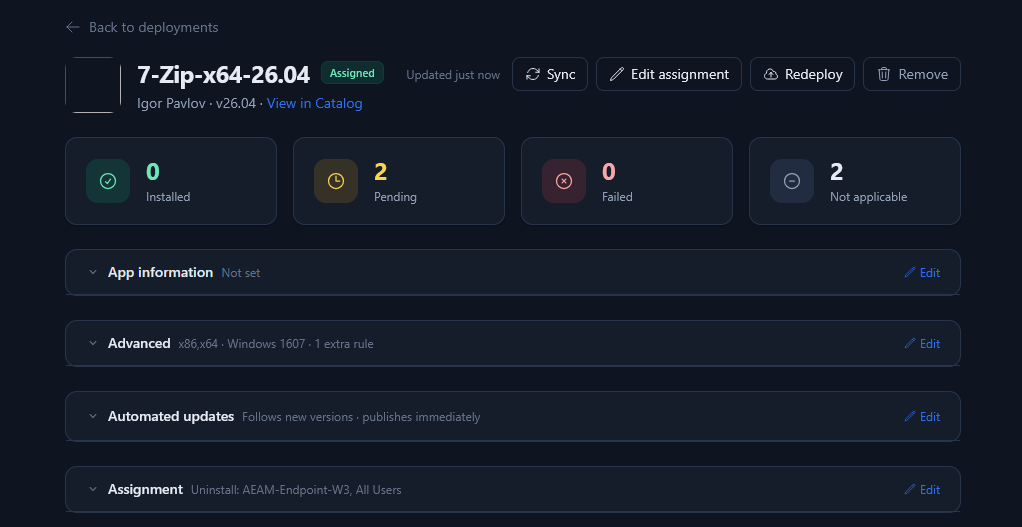1022x527 pixels.
Task: Click the 7-Zip app logo placeholder
Action: pos(93,85)
